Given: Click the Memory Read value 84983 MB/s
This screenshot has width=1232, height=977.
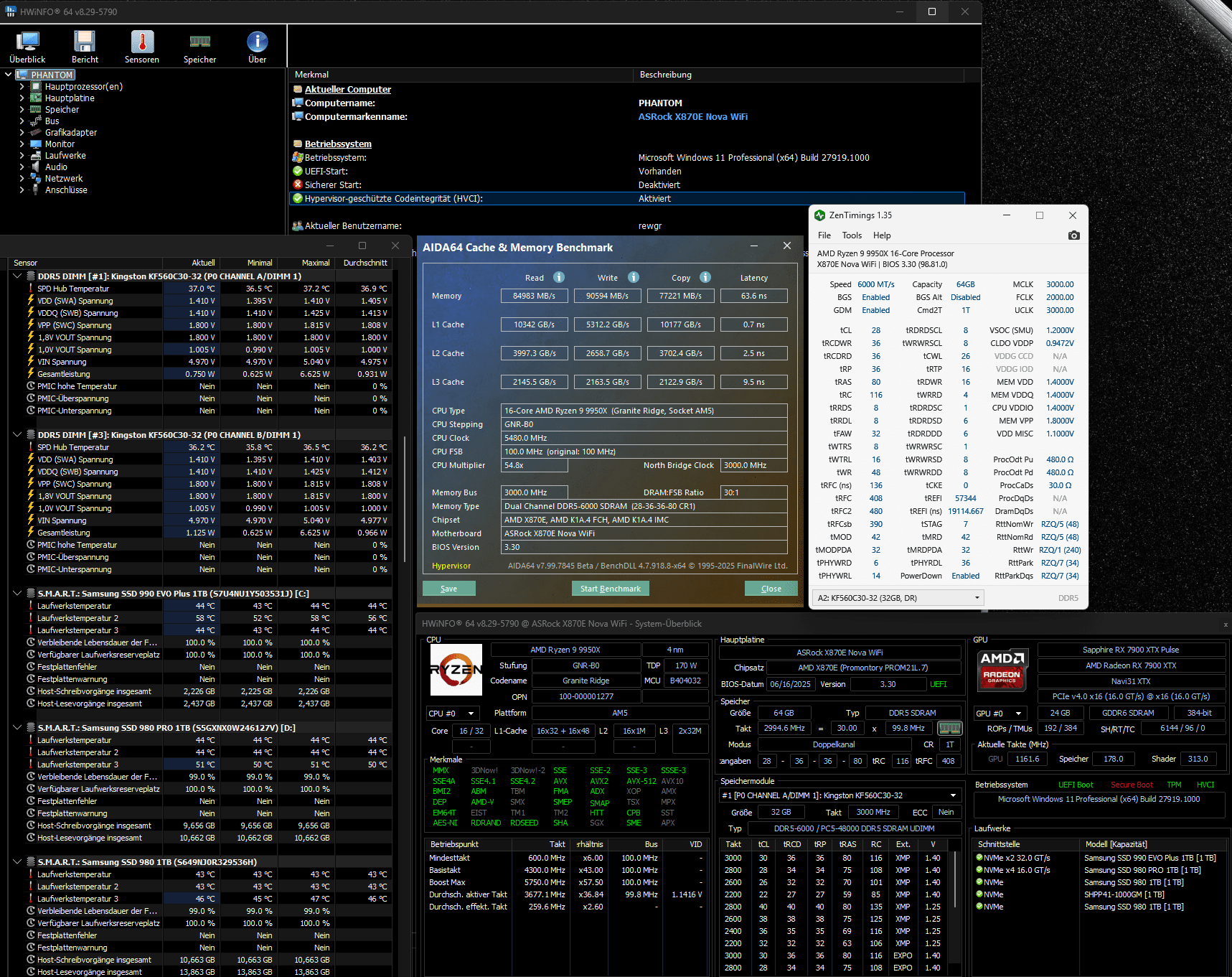Looking at the screenshot, I should [535, 296].
